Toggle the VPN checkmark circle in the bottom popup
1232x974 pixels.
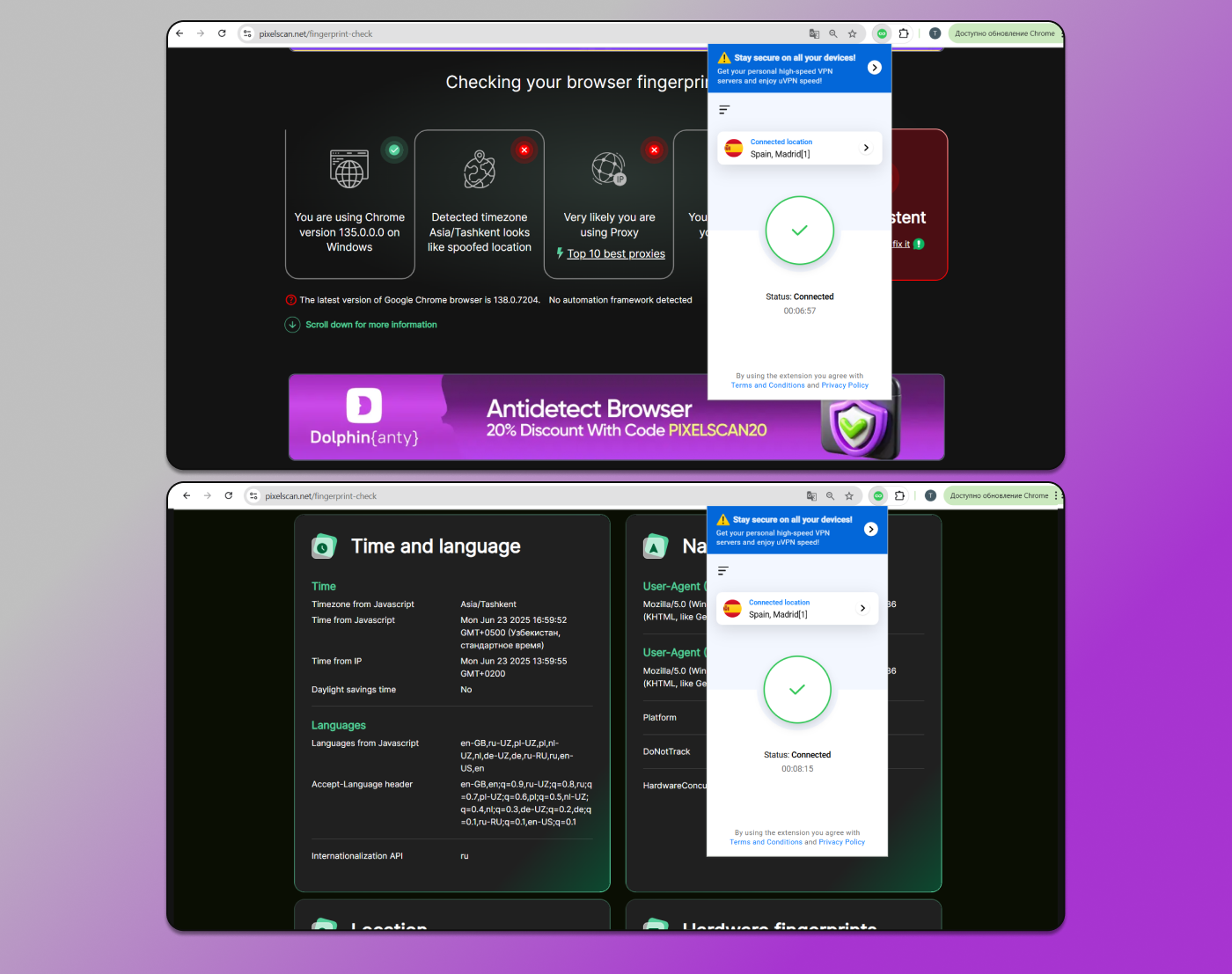click(797, 690)
